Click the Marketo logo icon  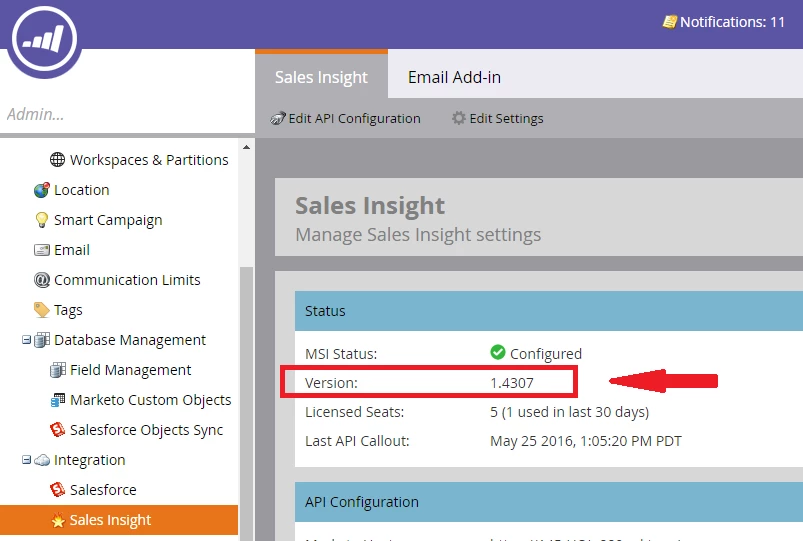(x=45, y=39)
